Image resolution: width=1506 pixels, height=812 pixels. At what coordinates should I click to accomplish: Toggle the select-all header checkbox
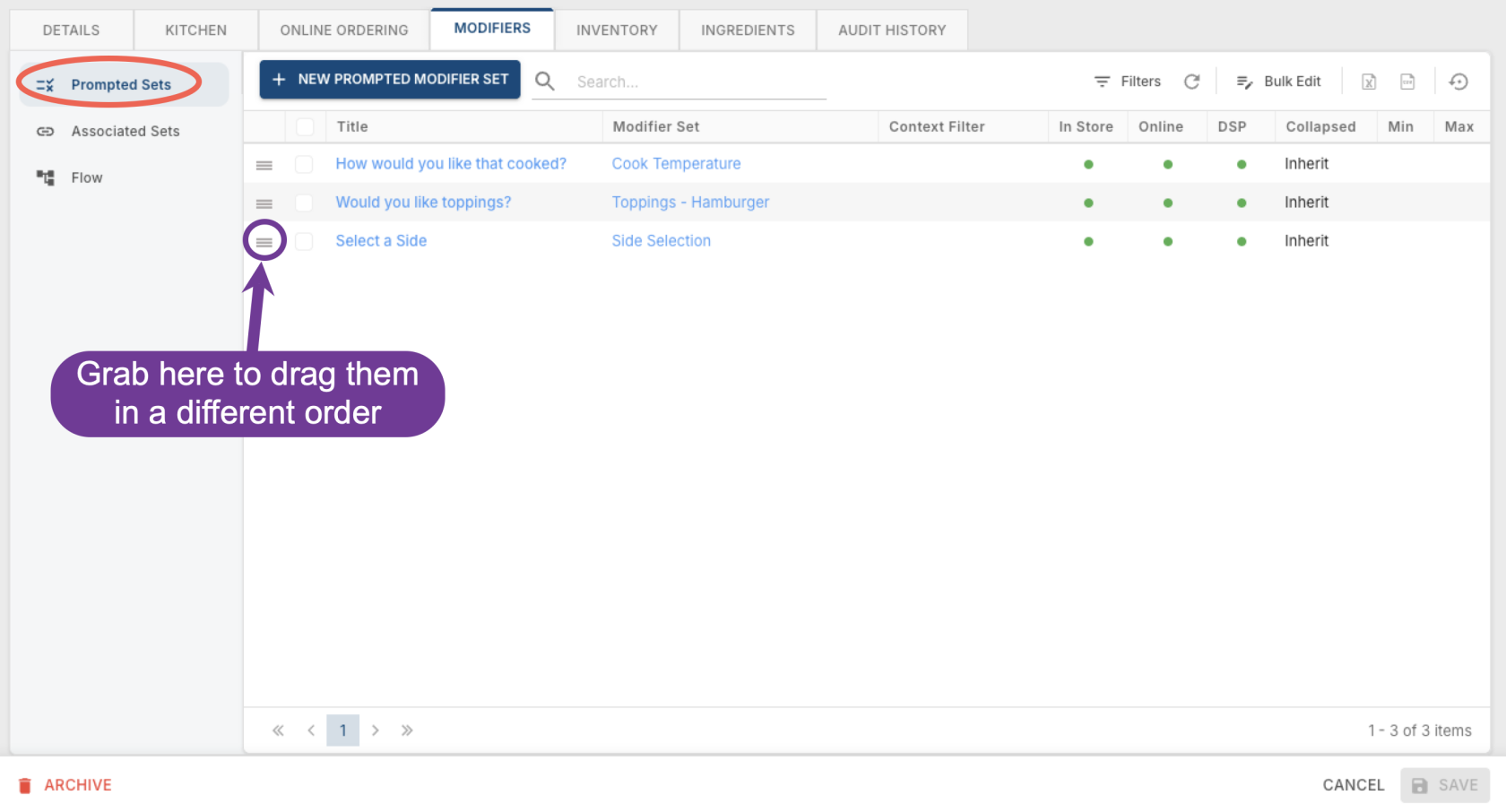click(305, 126)
